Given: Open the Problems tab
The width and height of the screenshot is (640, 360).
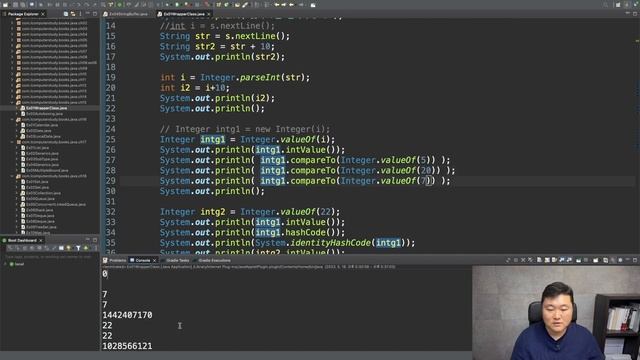Looking at the screenshot, I should coord(115,260).
